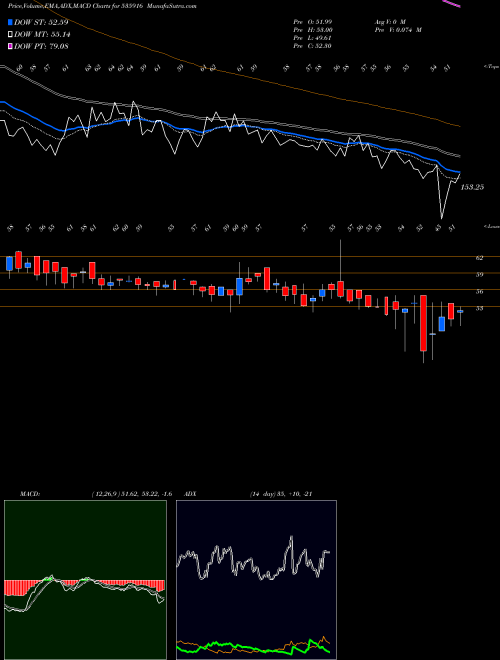Click the Avg V: 0 M text
The height and width of the screenshot is (660, 500).
(390, 21)
